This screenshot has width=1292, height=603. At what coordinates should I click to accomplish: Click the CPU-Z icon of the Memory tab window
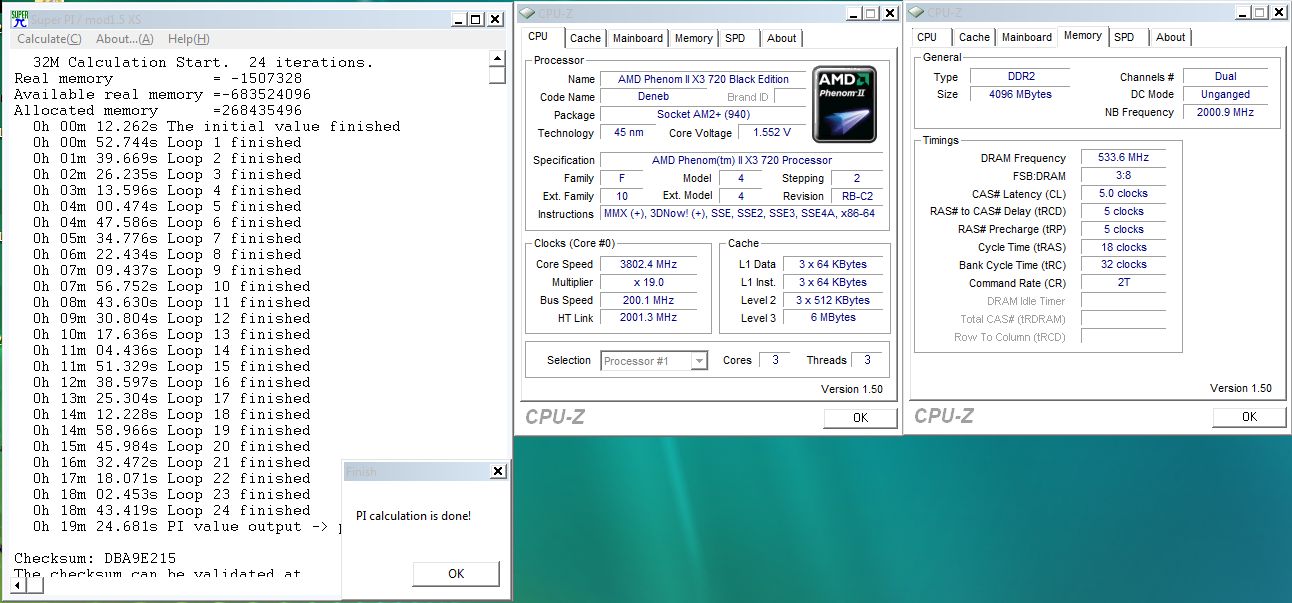click(917, 12)
